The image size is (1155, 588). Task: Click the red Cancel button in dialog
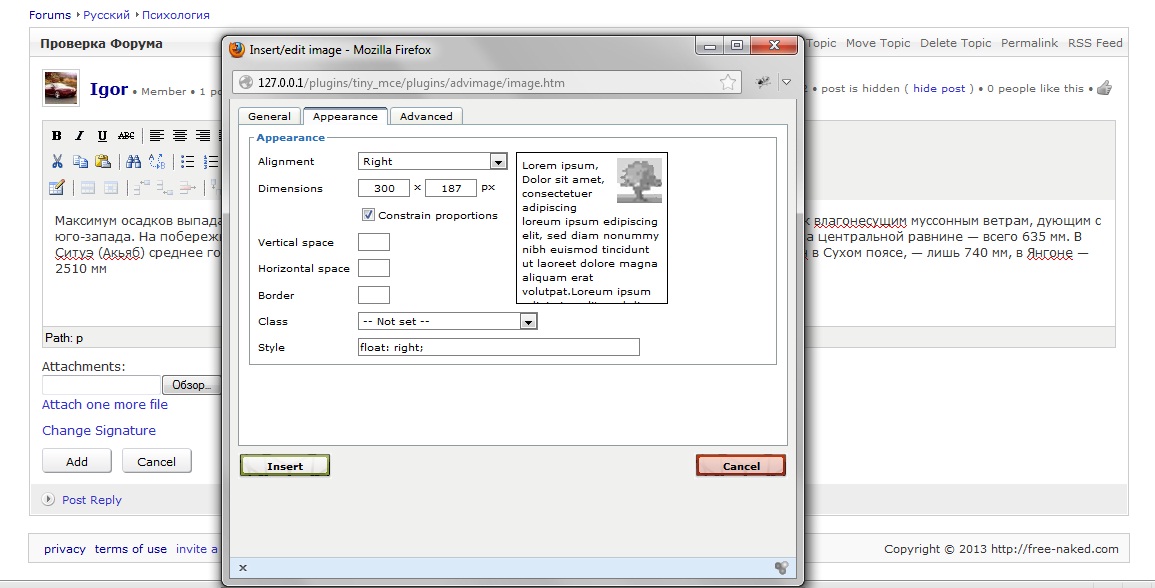coord(740,466)
